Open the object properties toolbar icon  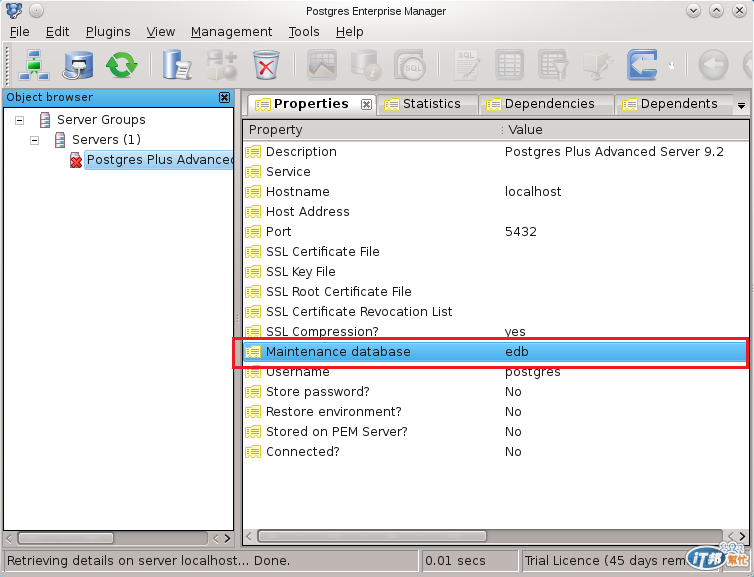(176, 65)
